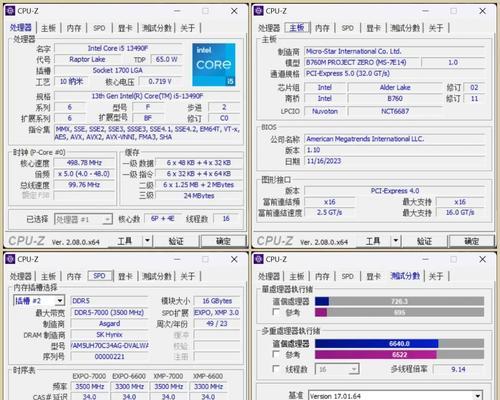
Task: Switch to 显卡 tab in processor window
Action: point(125,28)
